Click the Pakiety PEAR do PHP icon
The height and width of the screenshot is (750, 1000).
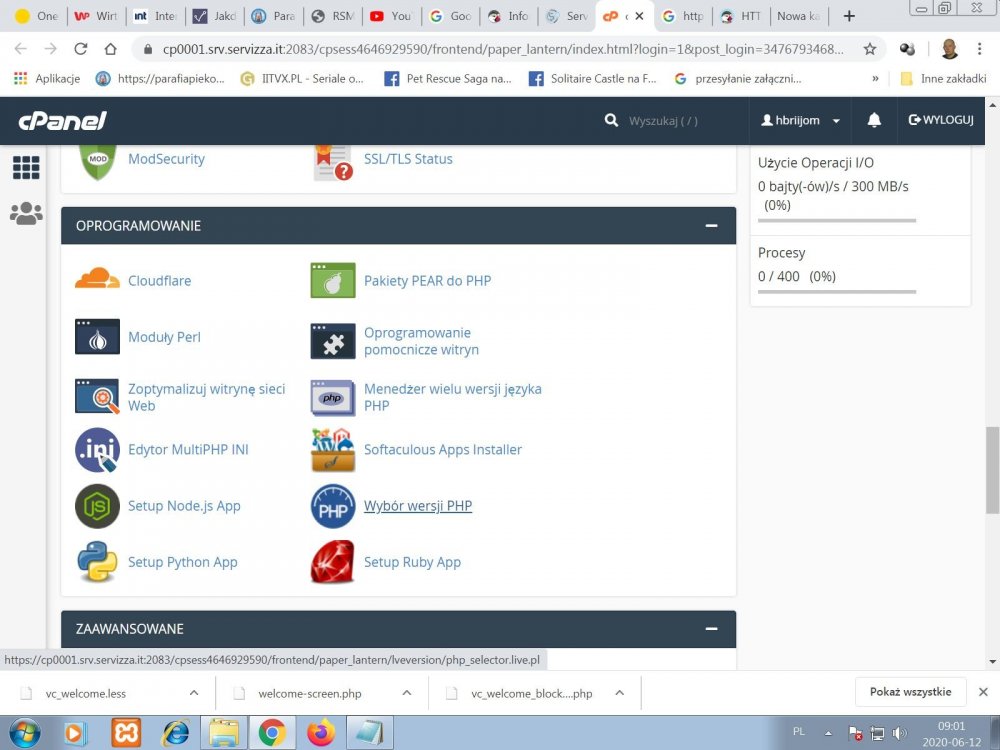tap(332, 280)
